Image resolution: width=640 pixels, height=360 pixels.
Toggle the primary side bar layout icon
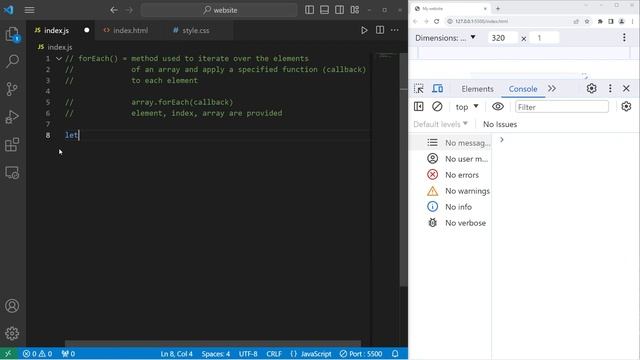(309, 10)
